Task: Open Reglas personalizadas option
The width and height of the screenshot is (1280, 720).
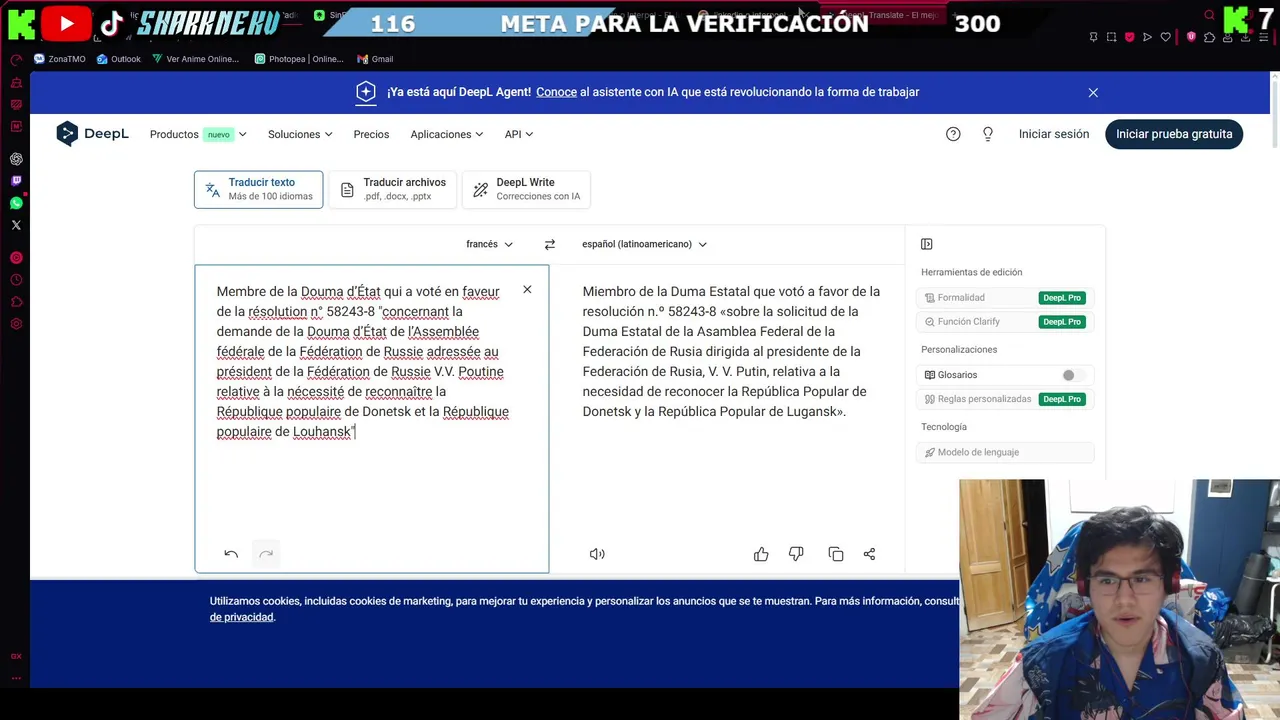Action: (x=1004, y=399)
